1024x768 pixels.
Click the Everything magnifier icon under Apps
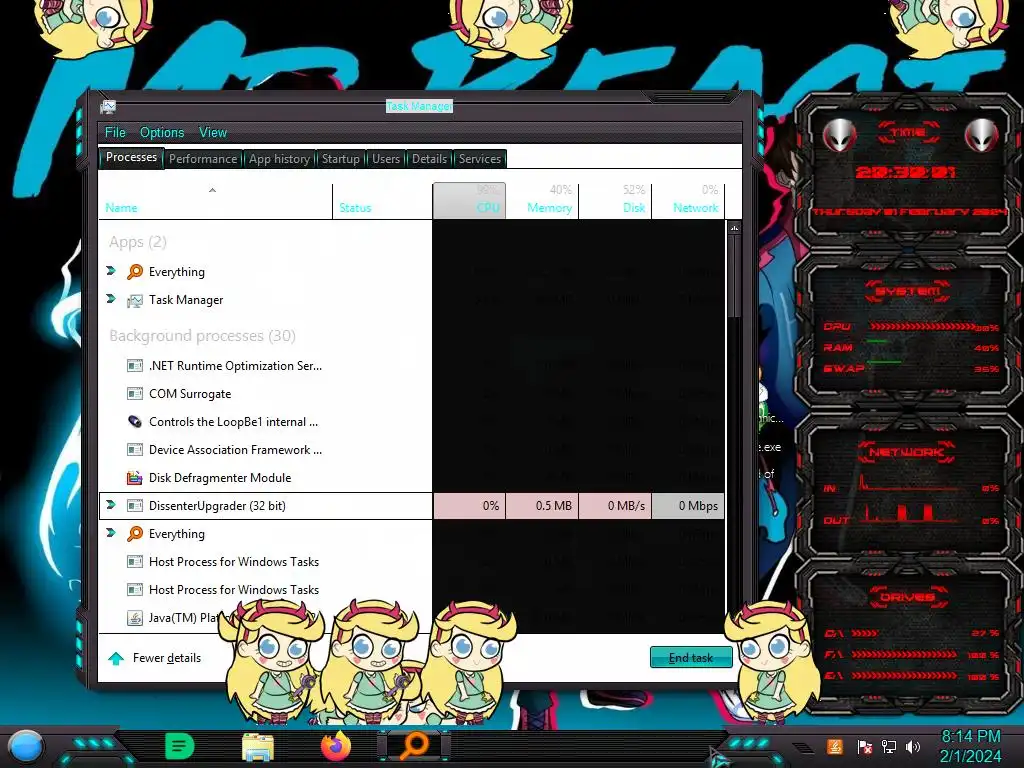point(135,272)
